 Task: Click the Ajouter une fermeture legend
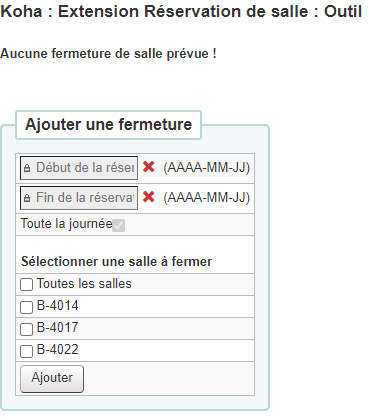click(x=109, y=124)
